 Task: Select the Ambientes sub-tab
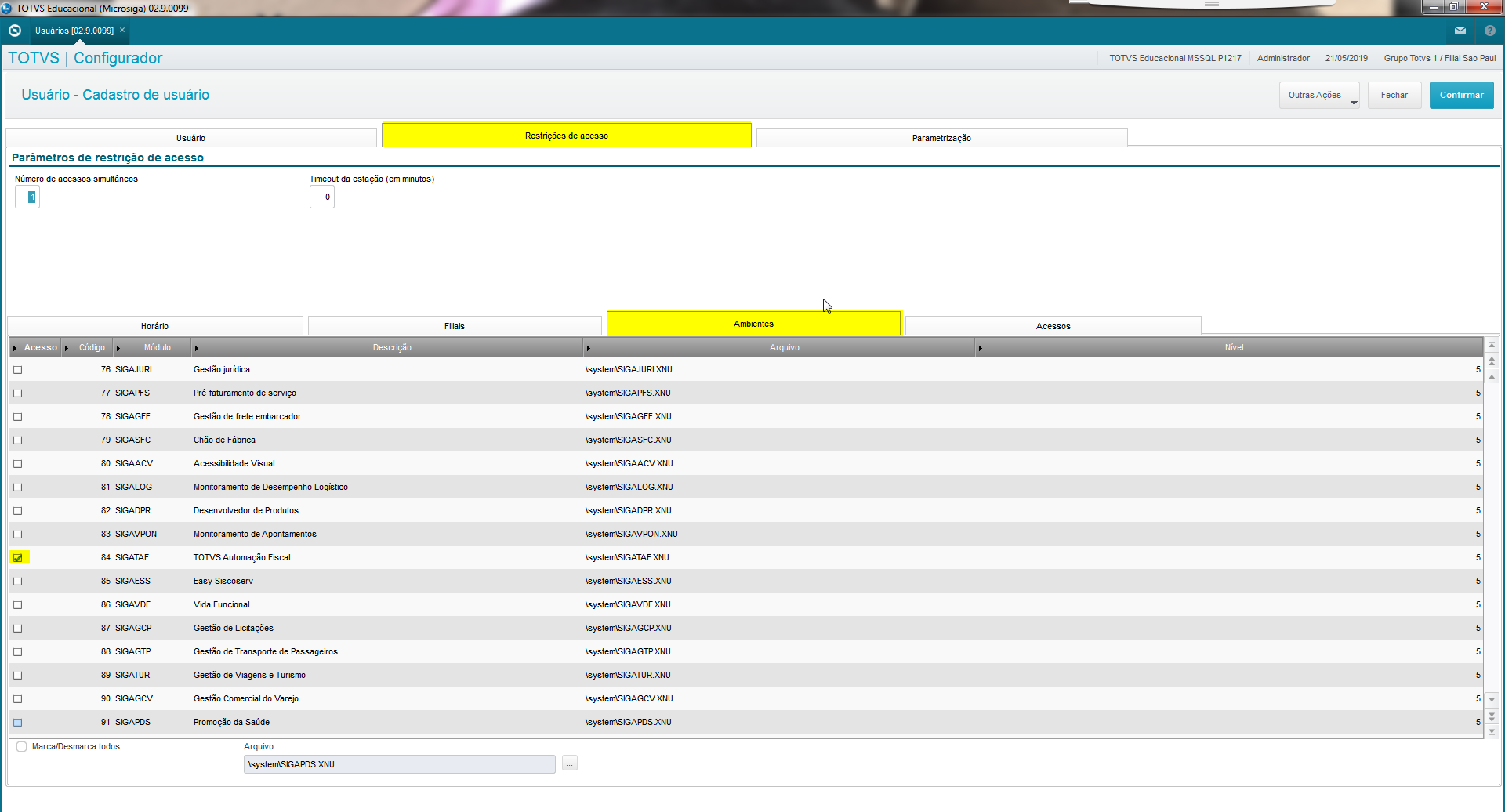coord(753,323)
